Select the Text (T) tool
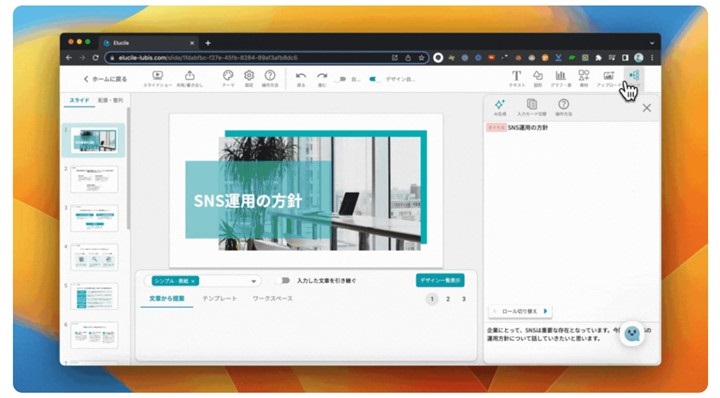The height and width of the screenshot is (398, 720). click(517, 79)
